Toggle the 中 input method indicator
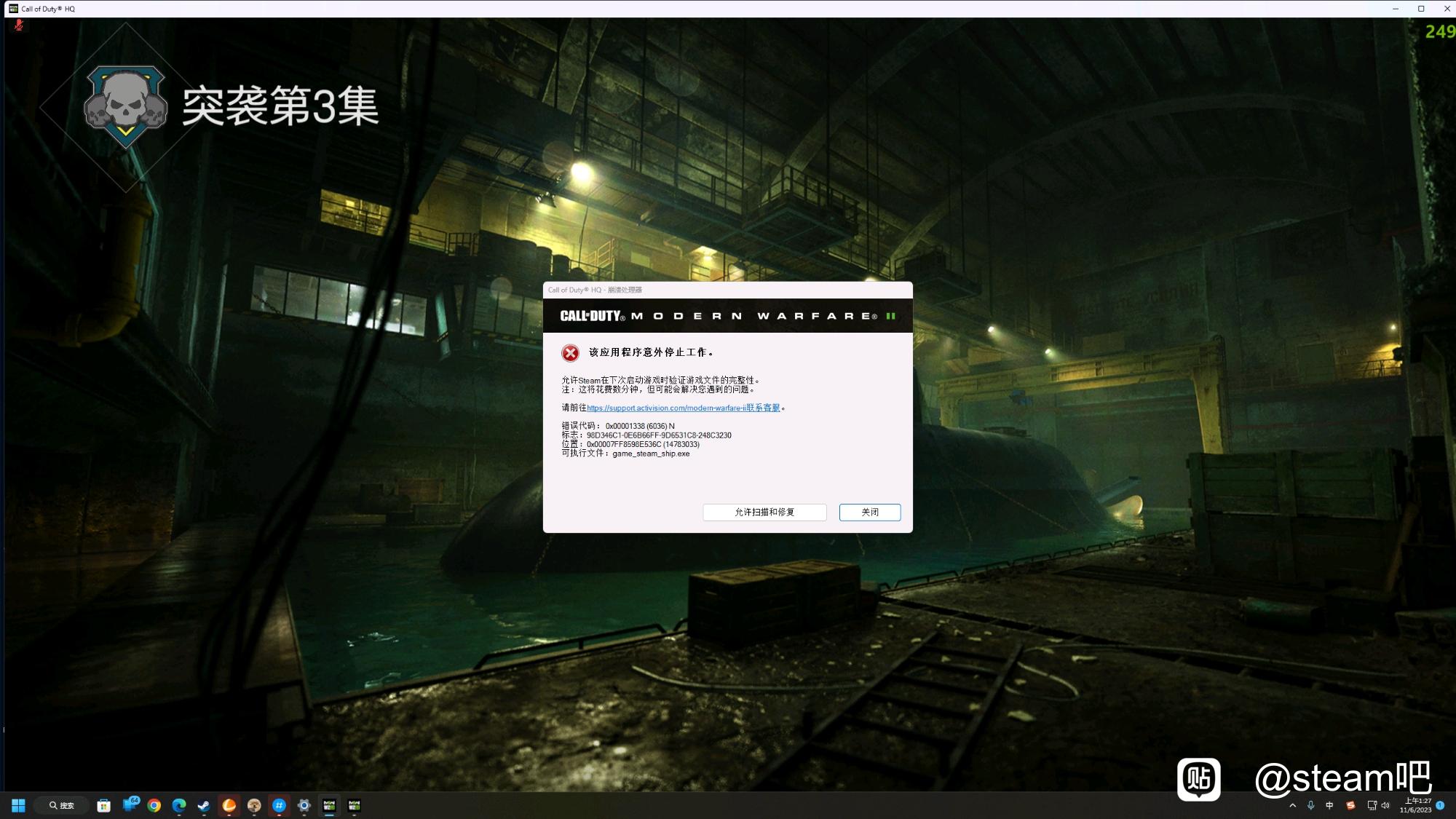The height and width of the screenshot is (819, 1456). [x=1329, y=805]
